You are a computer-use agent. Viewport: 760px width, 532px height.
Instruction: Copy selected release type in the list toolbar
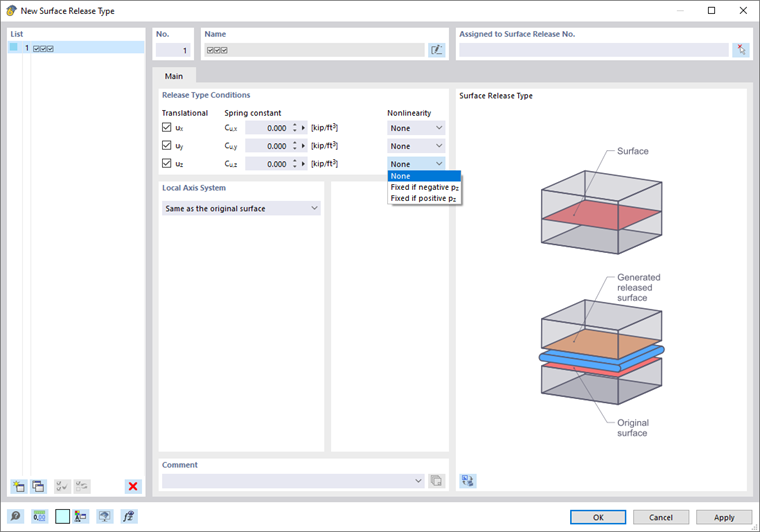coord(38,486)
